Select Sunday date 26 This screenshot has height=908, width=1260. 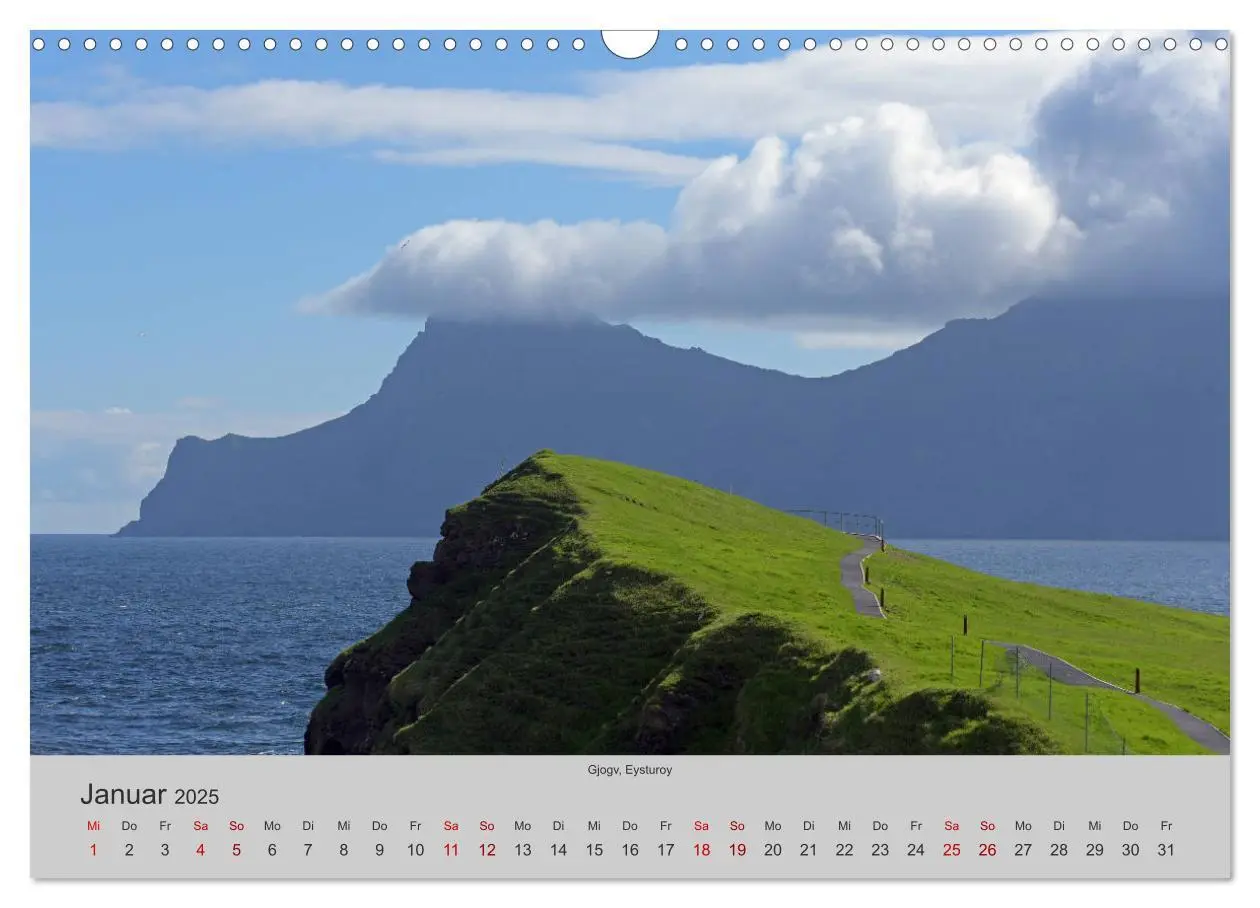click(x=987, y=850)
